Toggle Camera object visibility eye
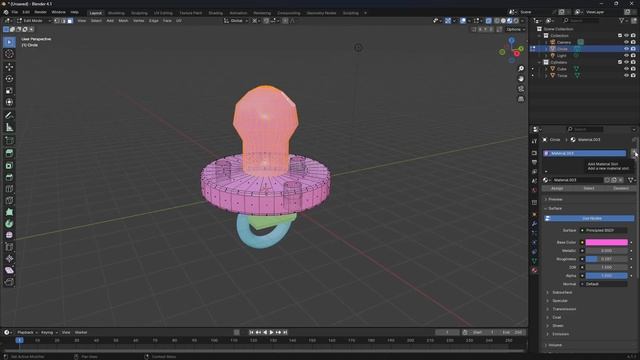640x360 pixels. click(626, 42)
